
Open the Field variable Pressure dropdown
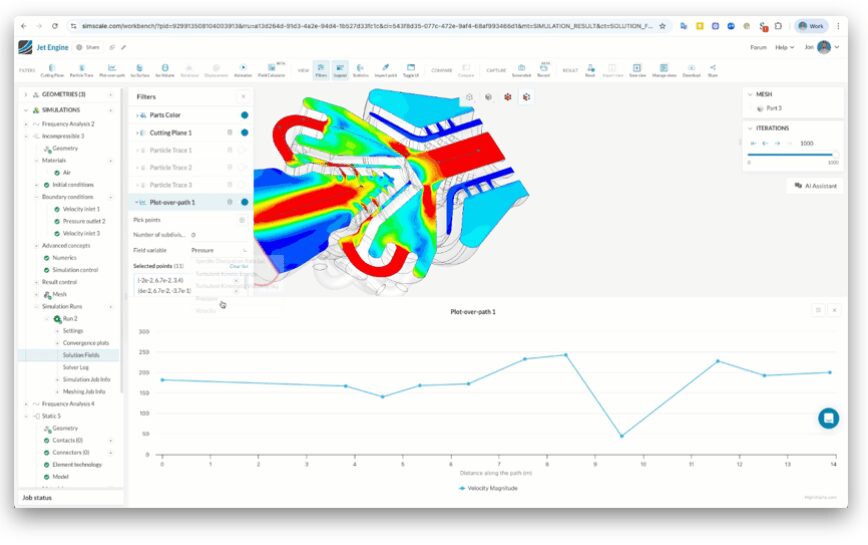click(219, 250)
